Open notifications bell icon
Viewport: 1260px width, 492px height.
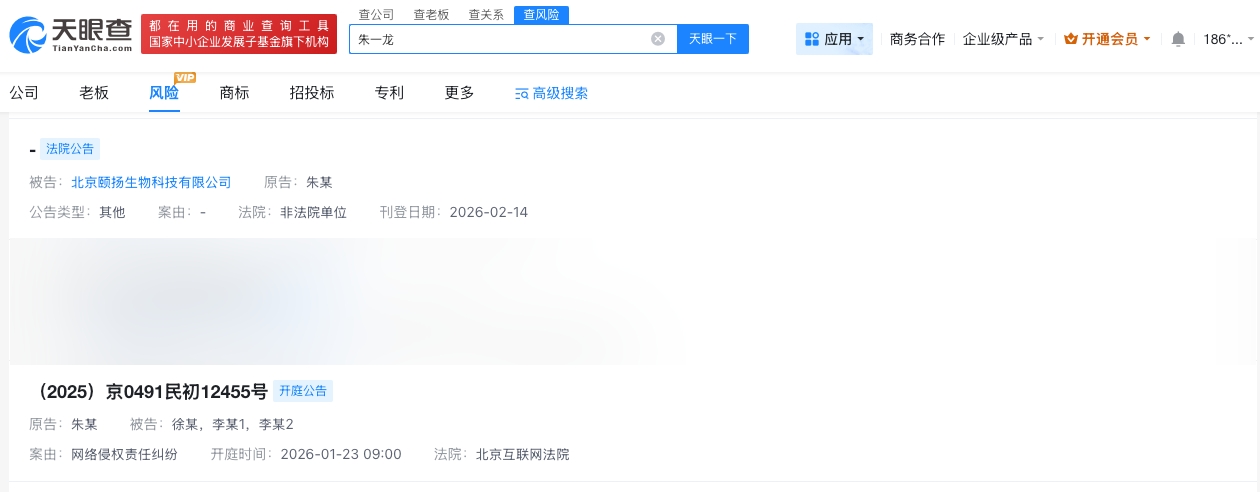(1178, 39)
